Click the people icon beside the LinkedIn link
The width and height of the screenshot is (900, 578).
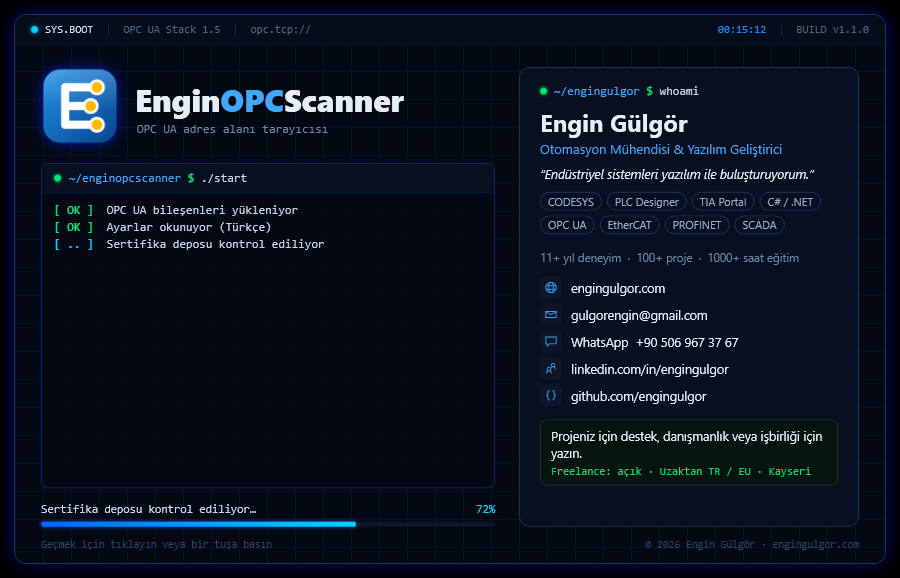coord(551,368)
